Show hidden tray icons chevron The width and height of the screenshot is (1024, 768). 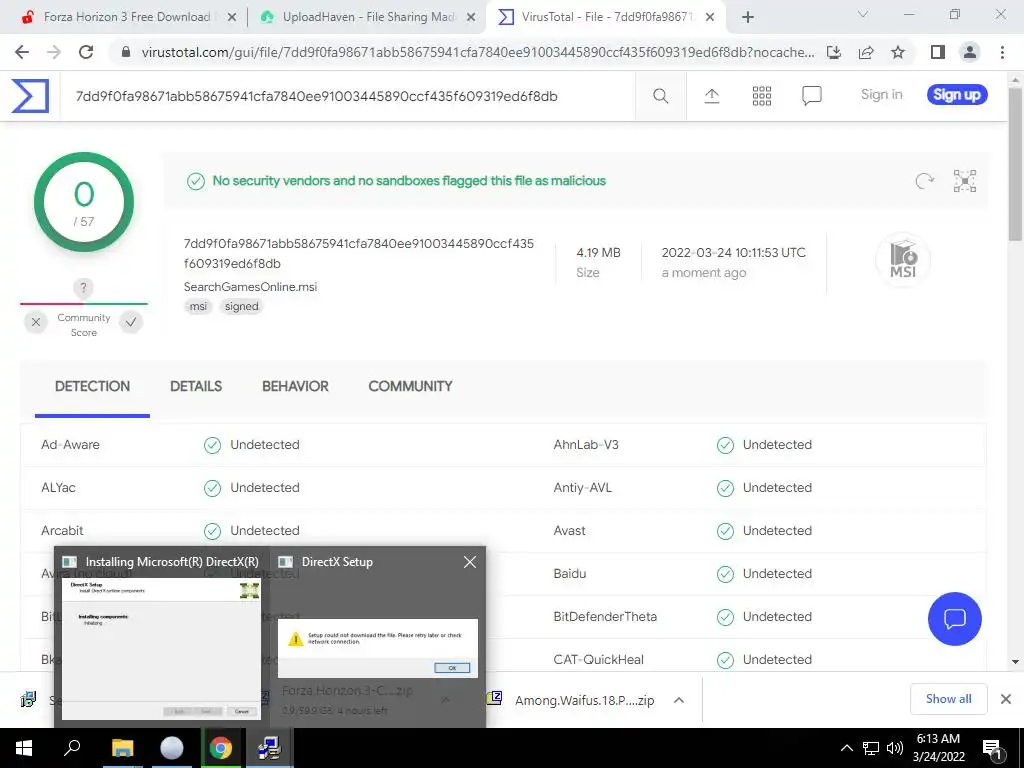point(846,748)
